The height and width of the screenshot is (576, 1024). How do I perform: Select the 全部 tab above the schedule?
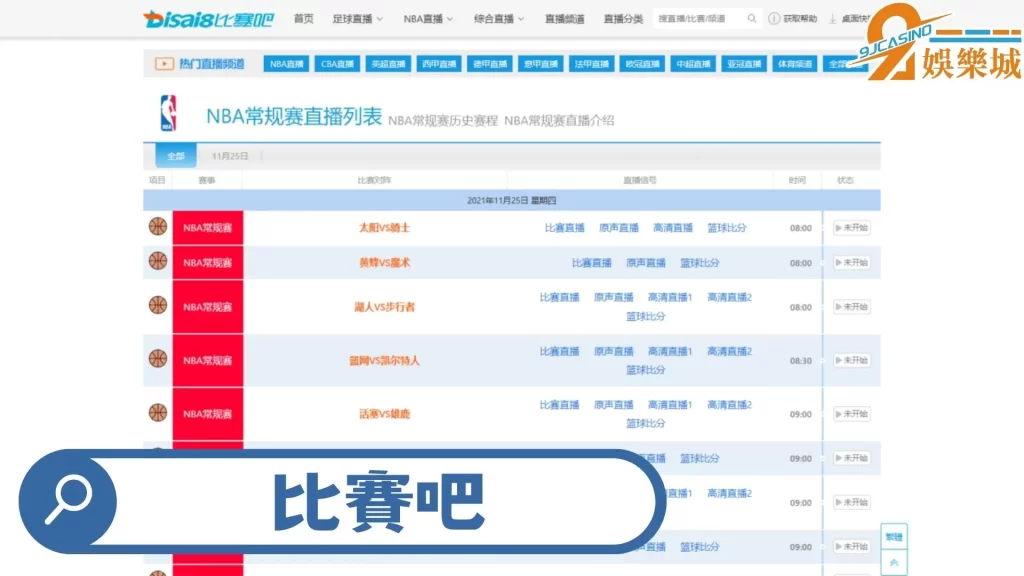(176, 156)
